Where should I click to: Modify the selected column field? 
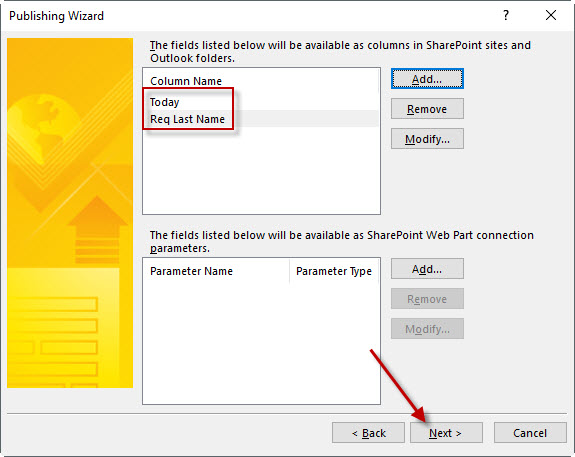(427, 139)
